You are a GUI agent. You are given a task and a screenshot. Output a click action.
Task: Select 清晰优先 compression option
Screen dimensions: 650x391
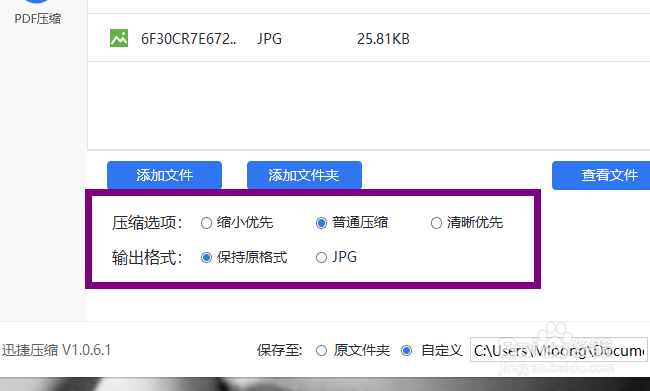pos(467,223)
